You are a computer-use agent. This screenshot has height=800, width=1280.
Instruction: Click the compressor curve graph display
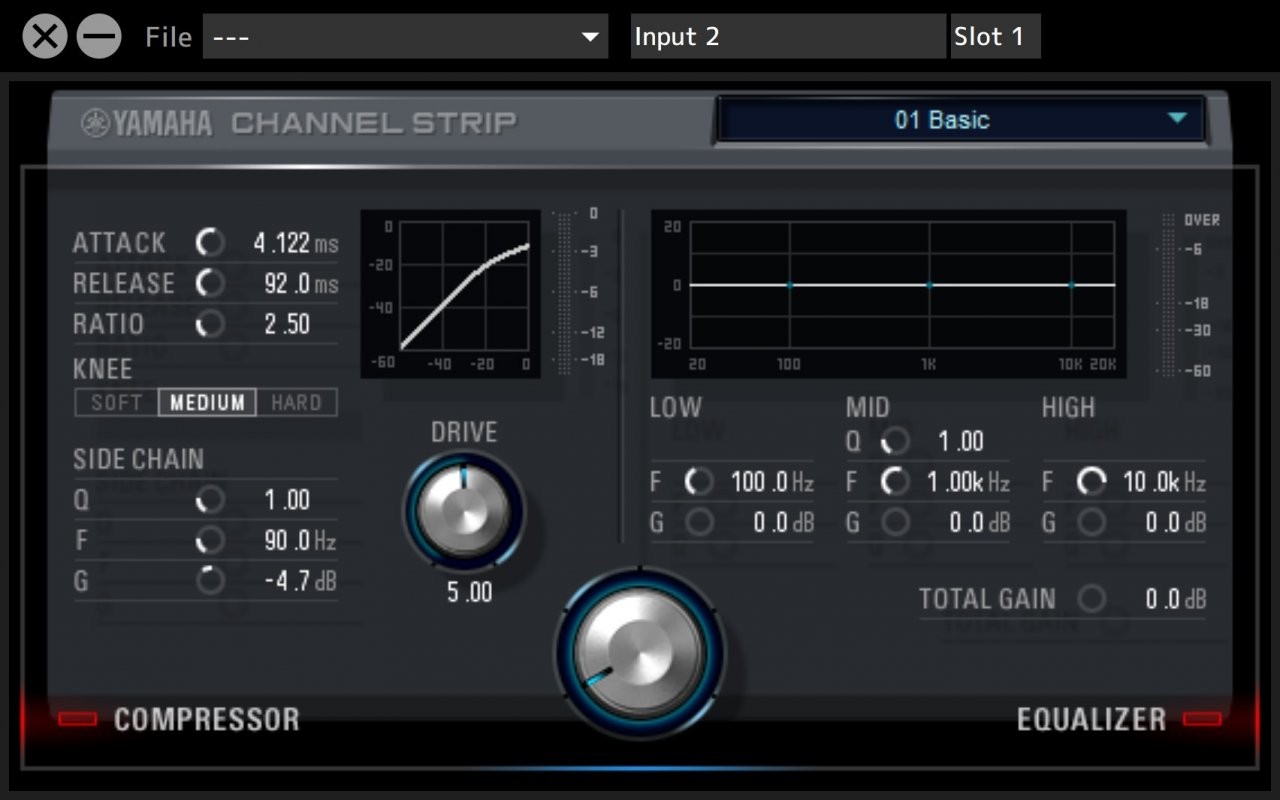(x=451, y=294)
